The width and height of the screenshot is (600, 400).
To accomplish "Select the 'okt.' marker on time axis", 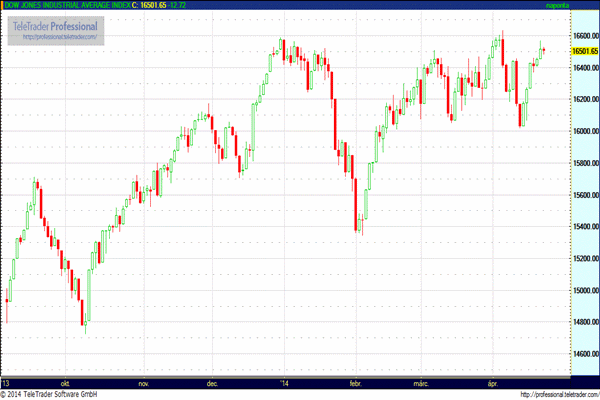I will pyautogui.click(x=65, y=383).
